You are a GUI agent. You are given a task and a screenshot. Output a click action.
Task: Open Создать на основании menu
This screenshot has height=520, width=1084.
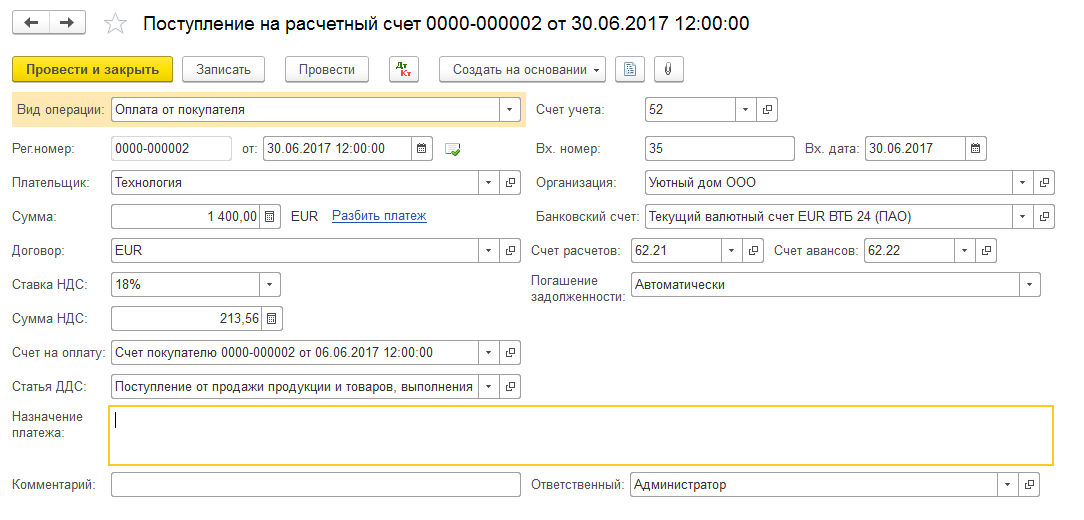pyautogui.click(x=522, y=69)
